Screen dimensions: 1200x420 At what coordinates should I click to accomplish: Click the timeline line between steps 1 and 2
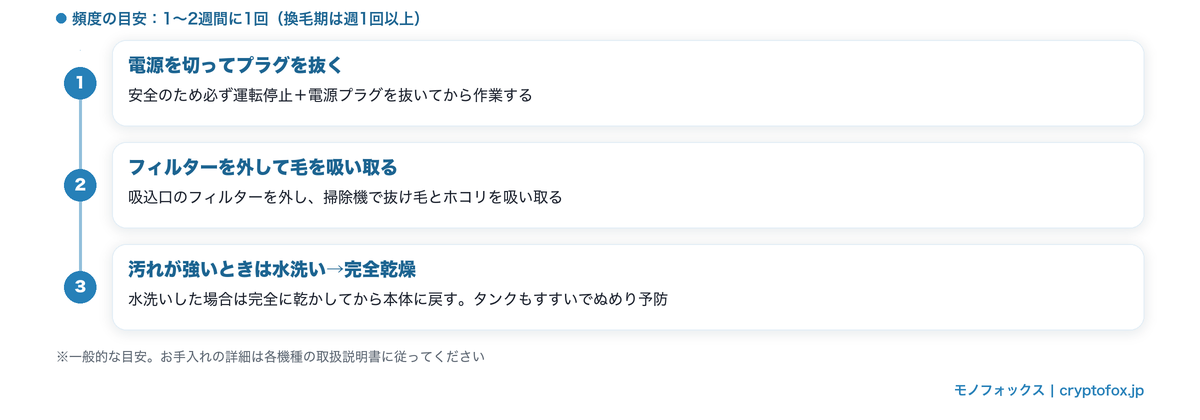(80, 134)
